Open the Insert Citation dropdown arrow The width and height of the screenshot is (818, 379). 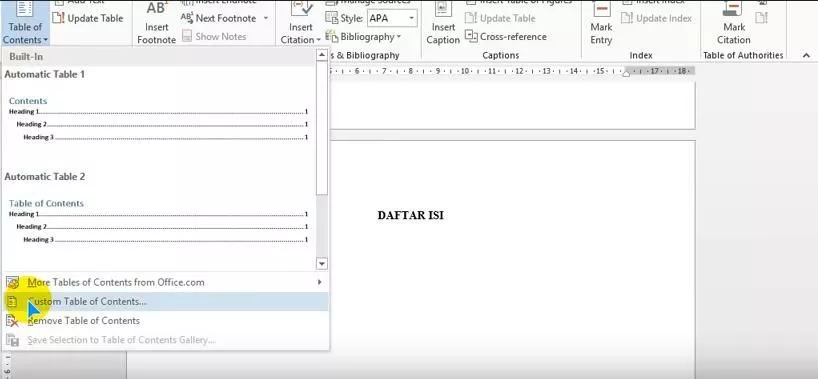318,40
